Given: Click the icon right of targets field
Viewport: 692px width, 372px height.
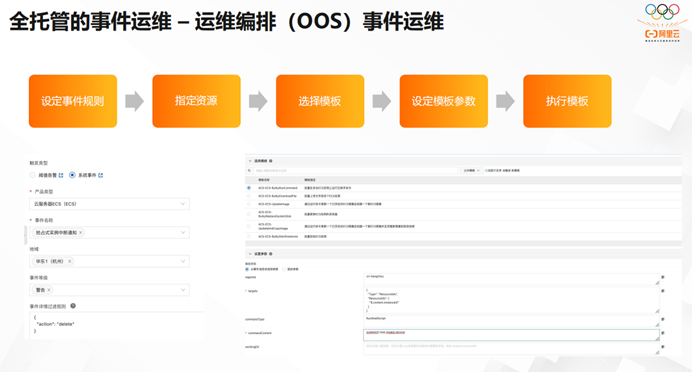Looking at the screenshot, I should tap(663, 291).
